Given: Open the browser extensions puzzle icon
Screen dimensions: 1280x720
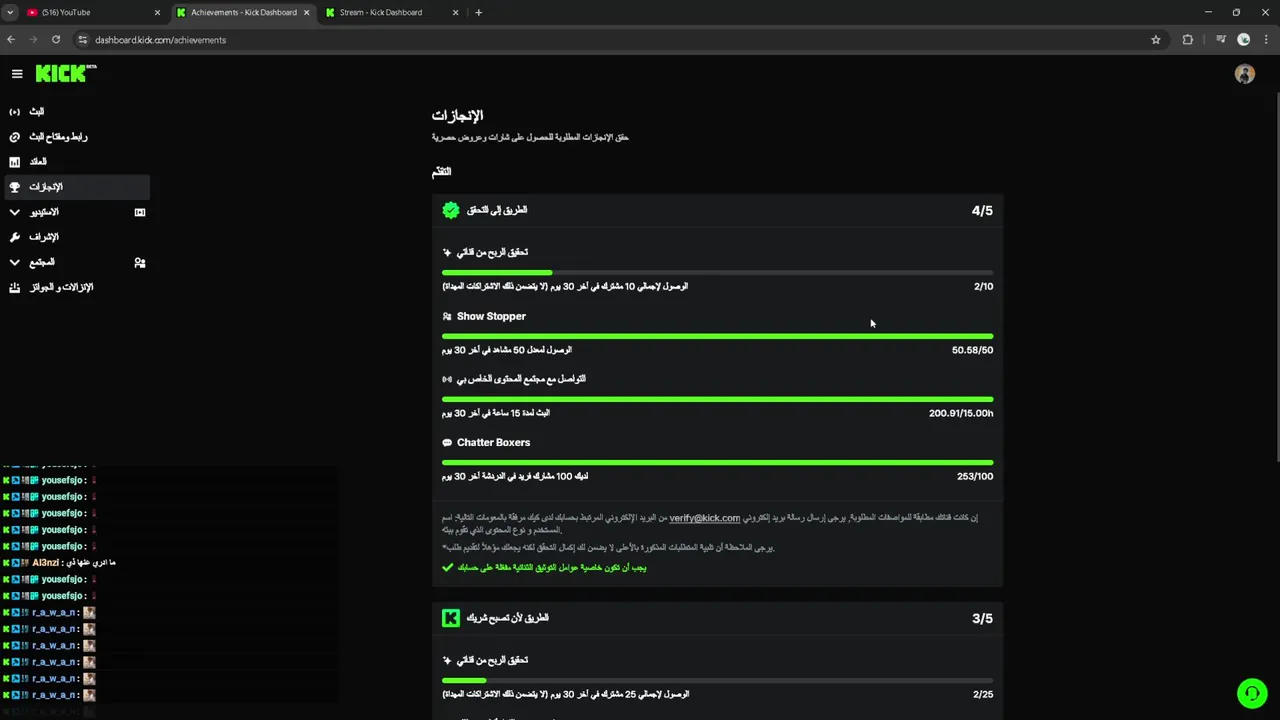Looking at the screenshot, I should pos(1188,40).
